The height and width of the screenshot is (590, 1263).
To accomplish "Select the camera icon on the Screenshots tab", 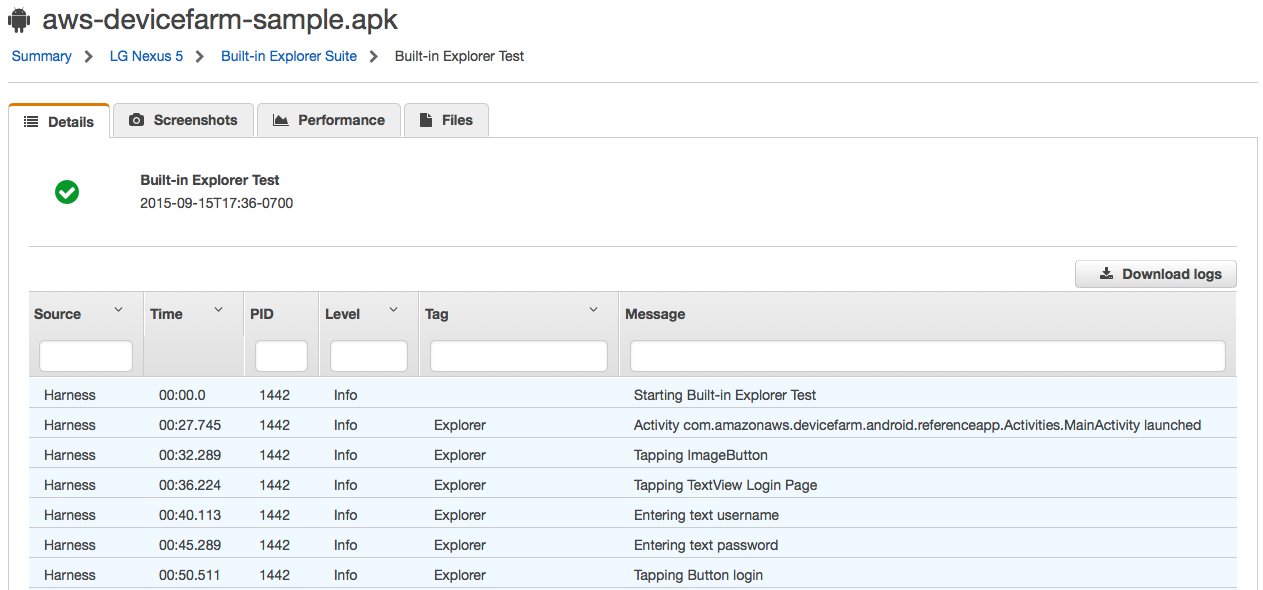I will point(136,120).
